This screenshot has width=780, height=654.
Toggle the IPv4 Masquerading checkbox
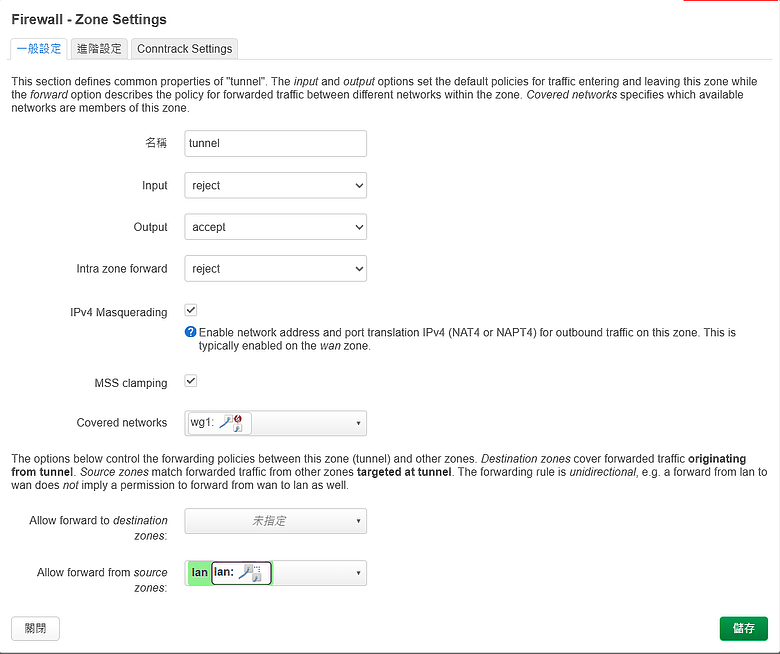(x=191, y=310)
